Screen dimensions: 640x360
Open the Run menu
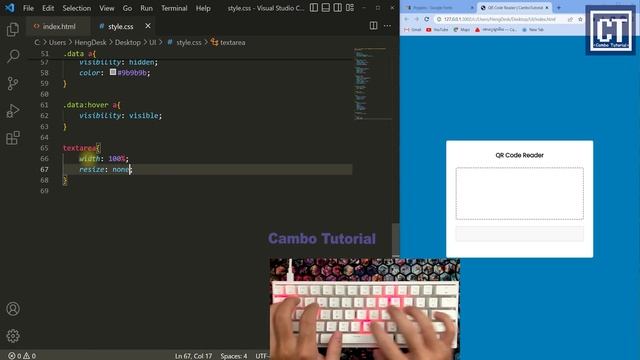[146, 8]
